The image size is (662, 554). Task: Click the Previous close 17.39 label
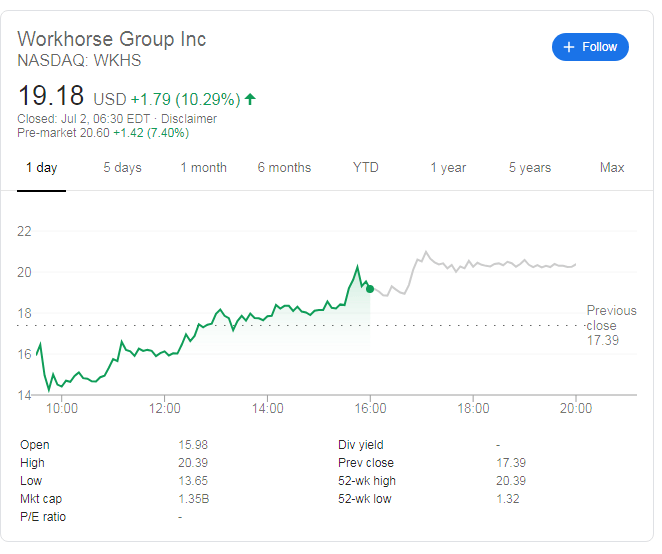click(611, 326)
